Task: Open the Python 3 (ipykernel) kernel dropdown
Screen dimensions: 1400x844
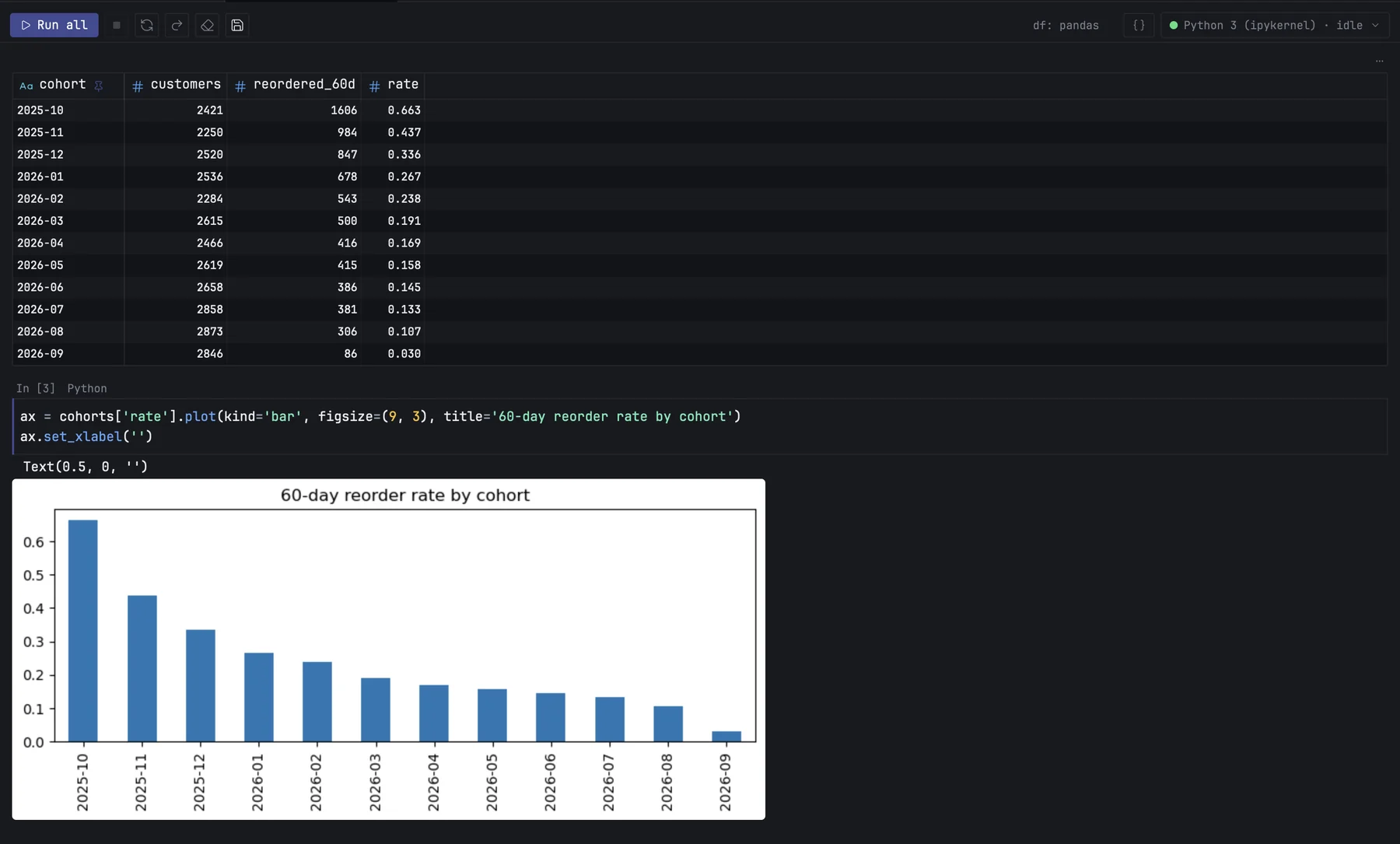Action: (x=1274, y=25)
